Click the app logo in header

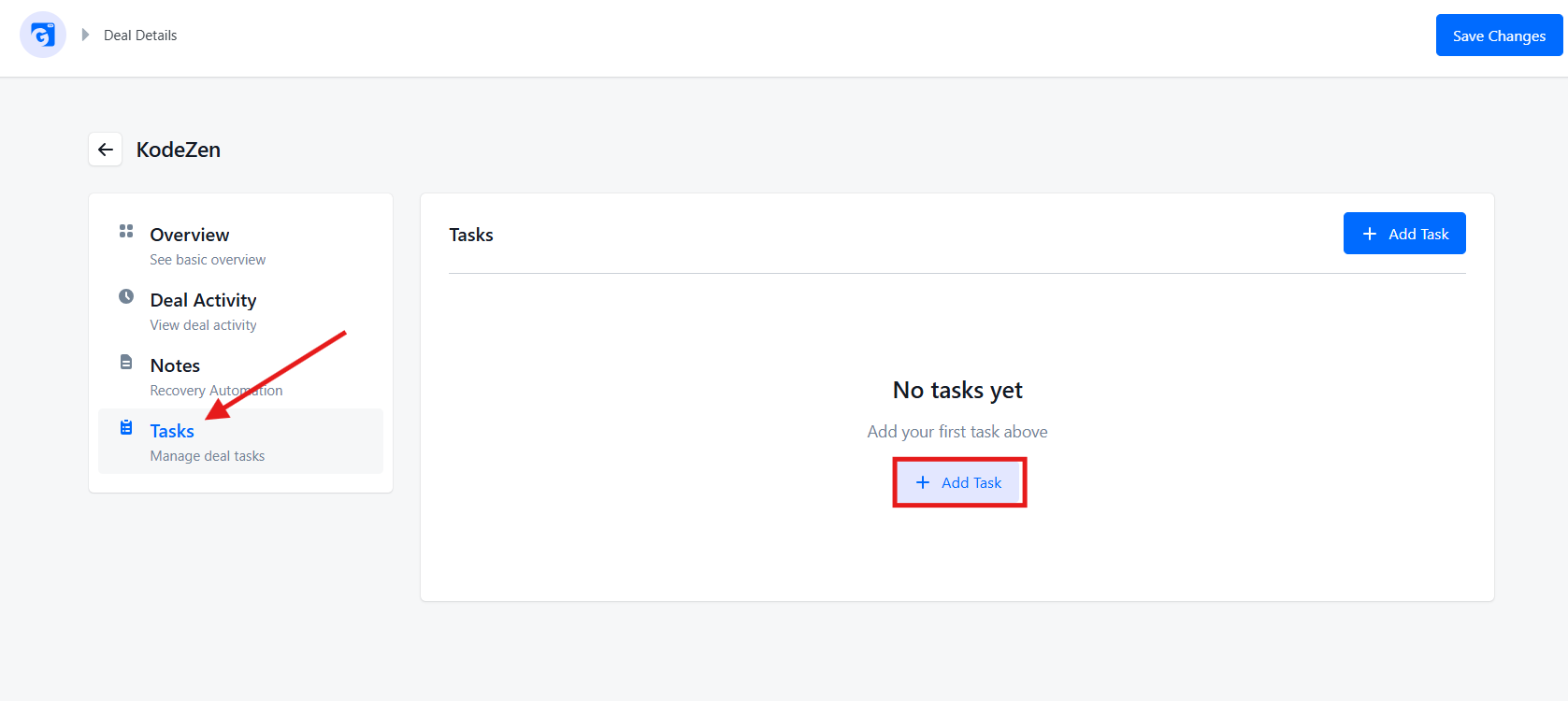pos(43,35)
